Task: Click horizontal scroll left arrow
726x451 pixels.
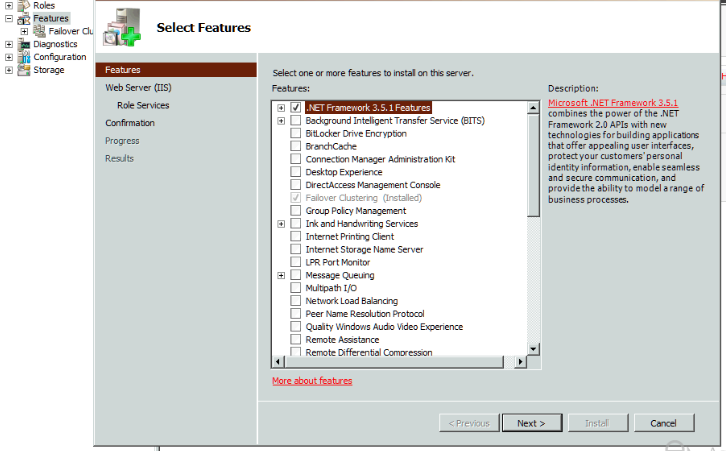Action: coord(278,362)
